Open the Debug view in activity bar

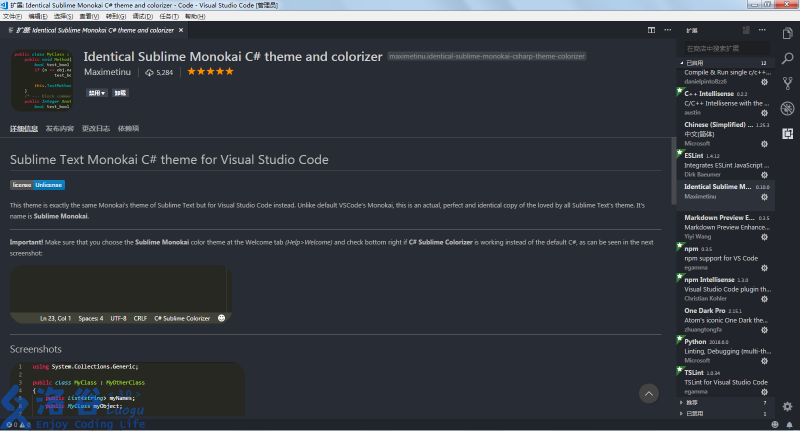coord(787,108)
